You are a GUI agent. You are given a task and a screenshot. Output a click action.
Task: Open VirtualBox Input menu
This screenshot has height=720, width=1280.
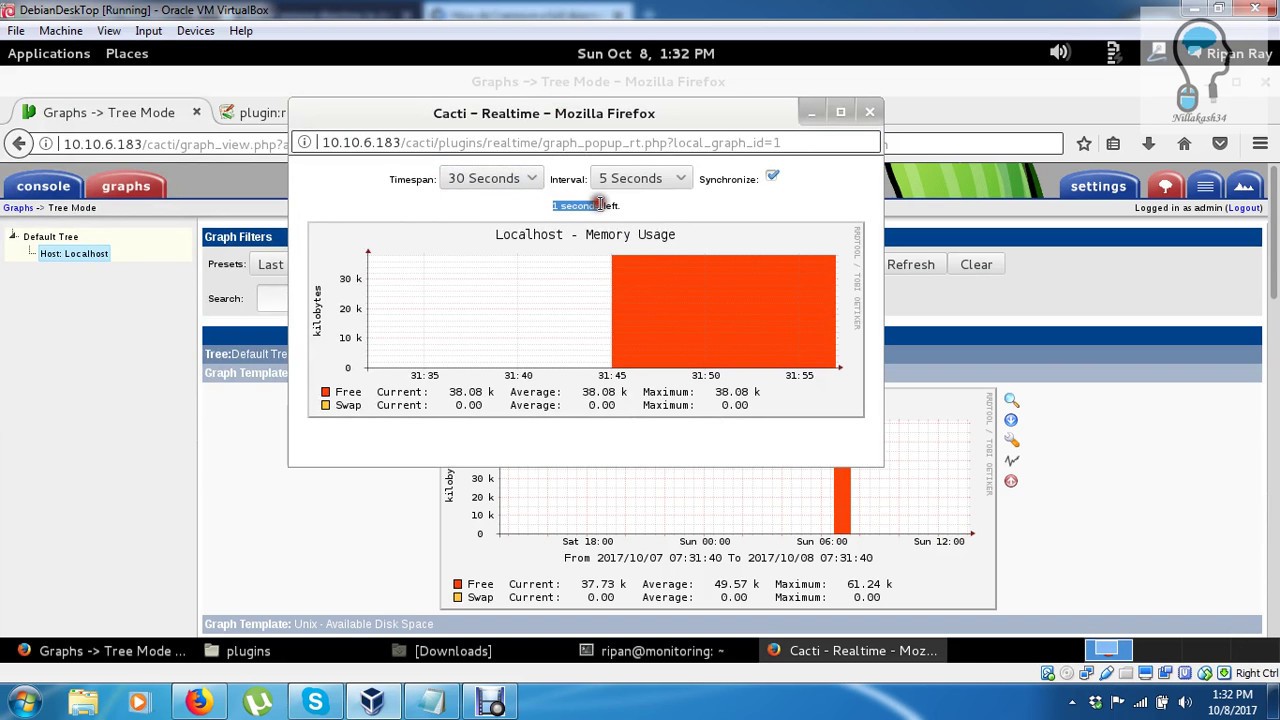[149, 31]
